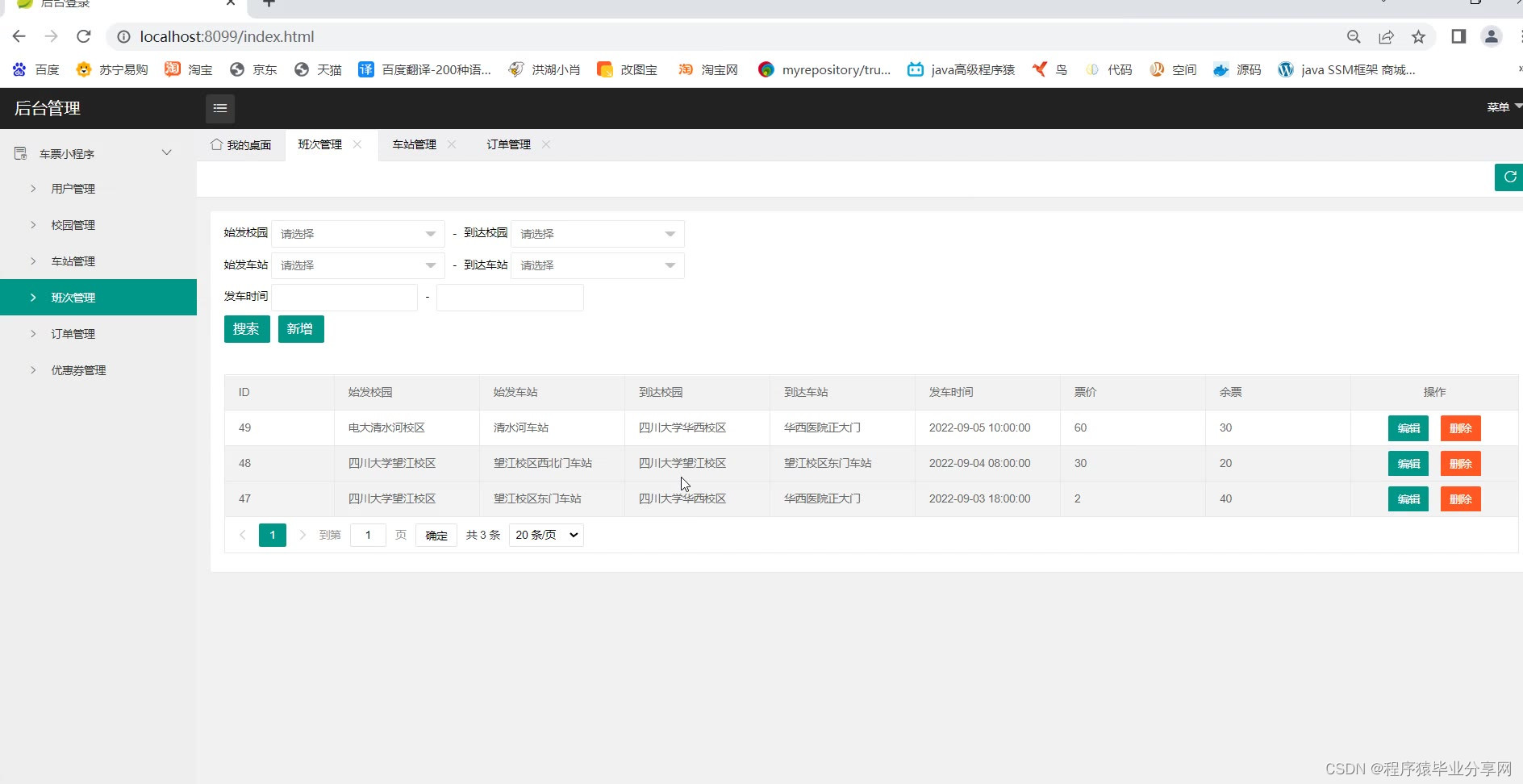Switch to the 车站管理 tab
Image resolution: width=1523 pixels, height=784 pixels.
coord(415,144)
